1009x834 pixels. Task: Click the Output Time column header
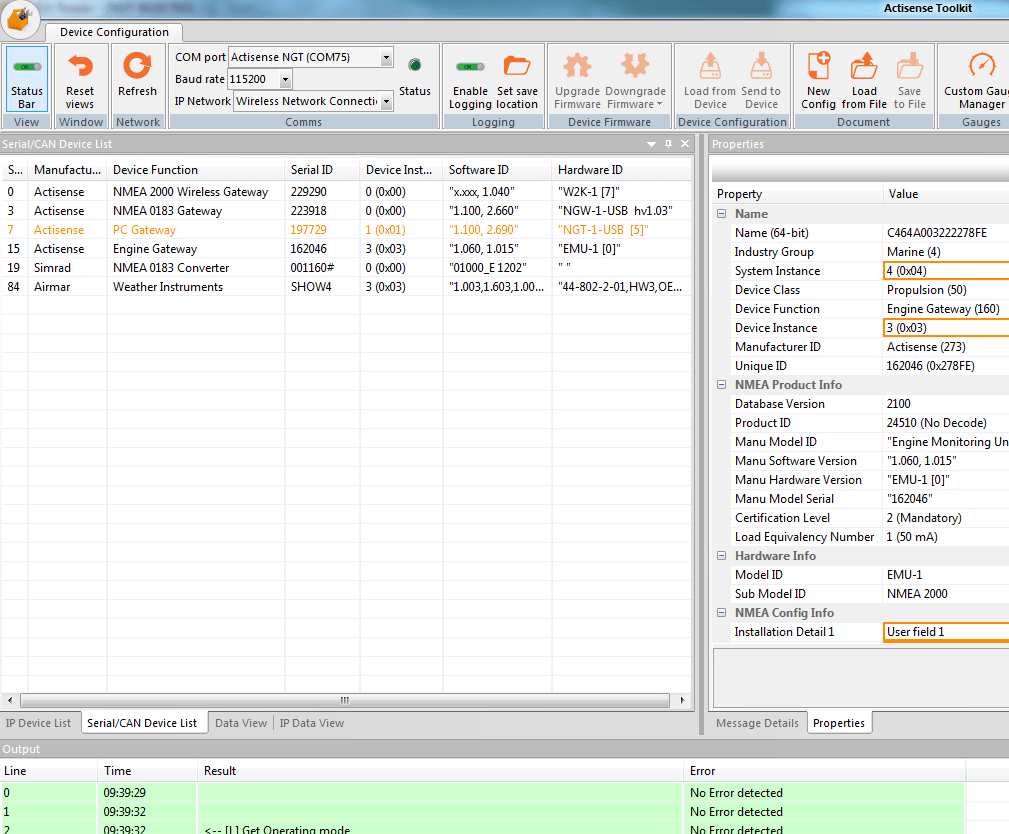(x=147, y=771)
